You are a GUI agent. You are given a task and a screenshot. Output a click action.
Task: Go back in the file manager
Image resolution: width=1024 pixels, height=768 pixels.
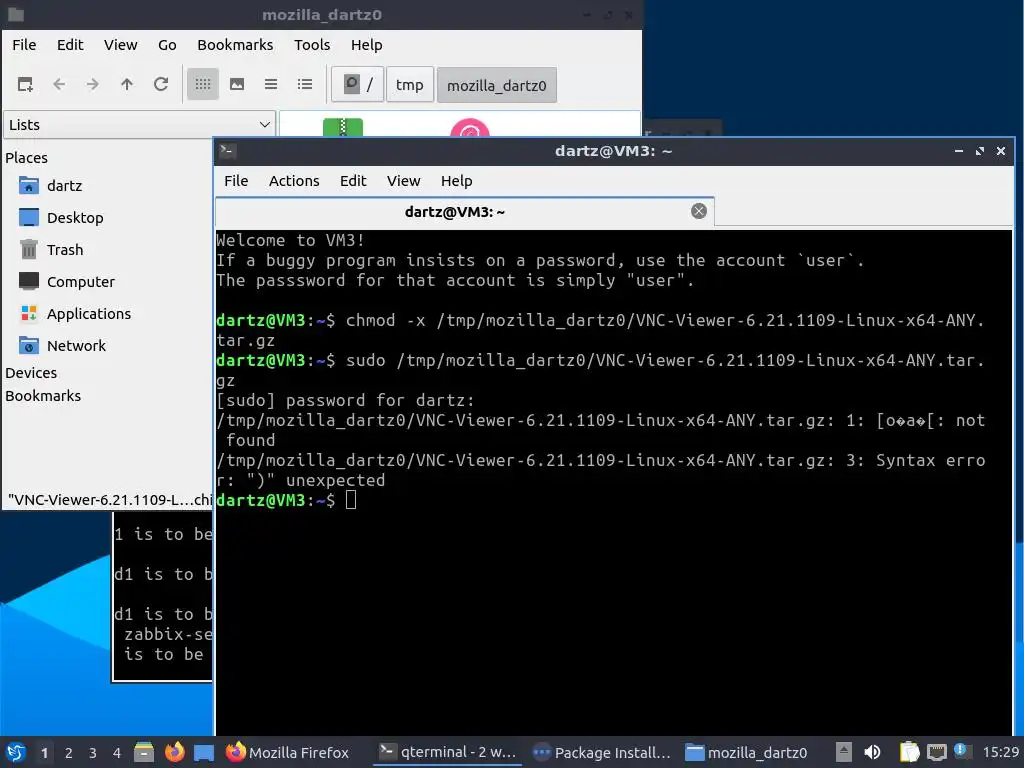click(59, 84)
